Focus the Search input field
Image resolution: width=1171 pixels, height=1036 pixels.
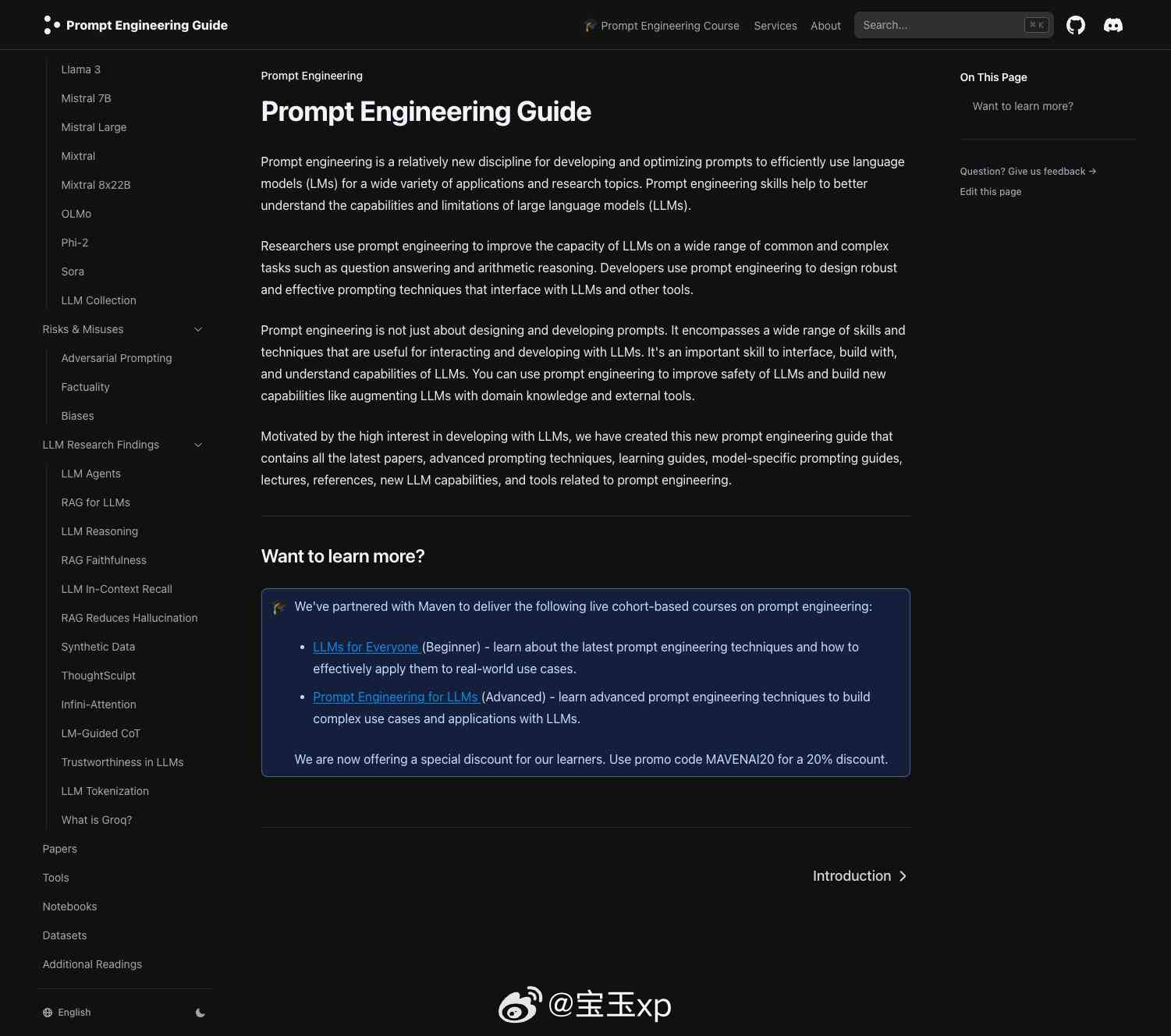click(x=940, y=25)
